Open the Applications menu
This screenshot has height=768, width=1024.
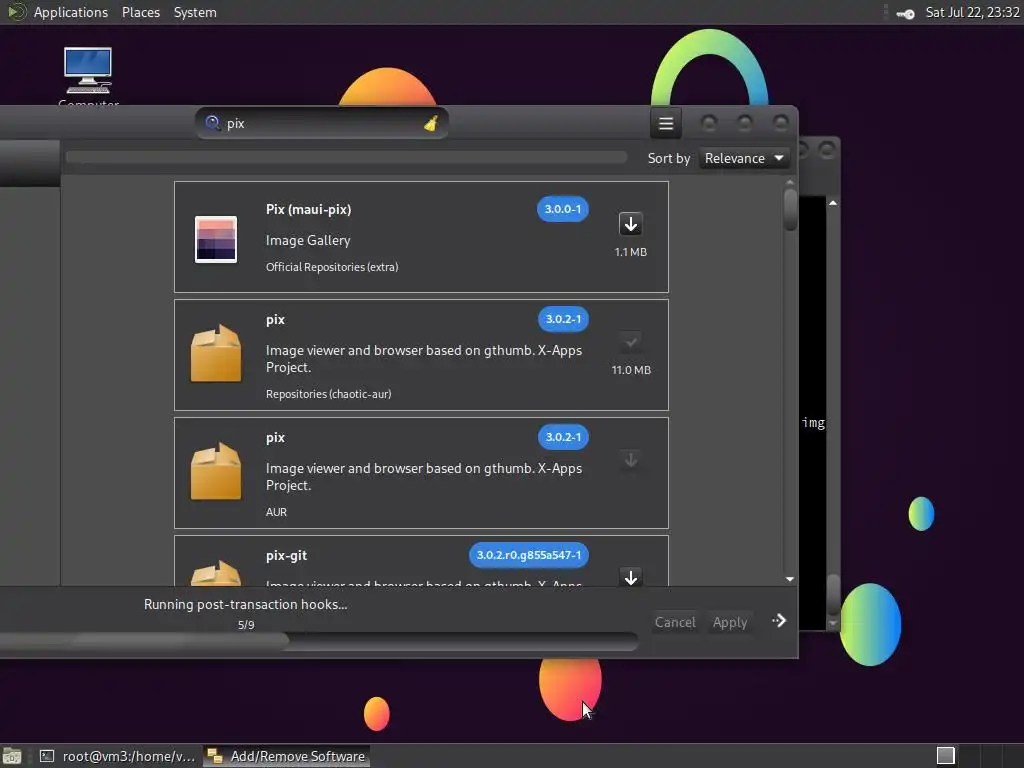pos(71,12)
